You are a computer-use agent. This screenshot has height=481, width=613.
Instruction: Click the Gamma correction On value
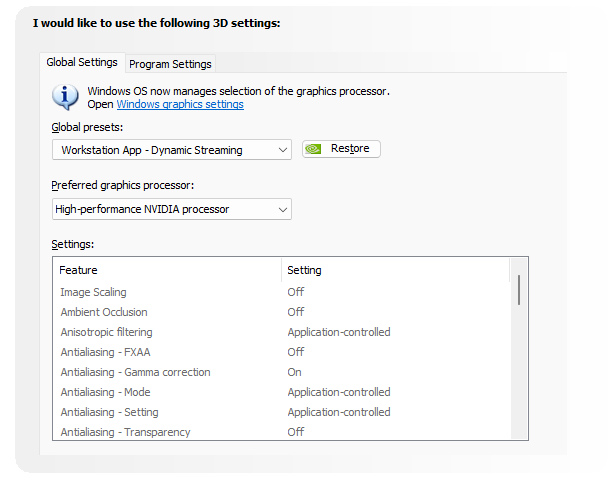(295, 372)
